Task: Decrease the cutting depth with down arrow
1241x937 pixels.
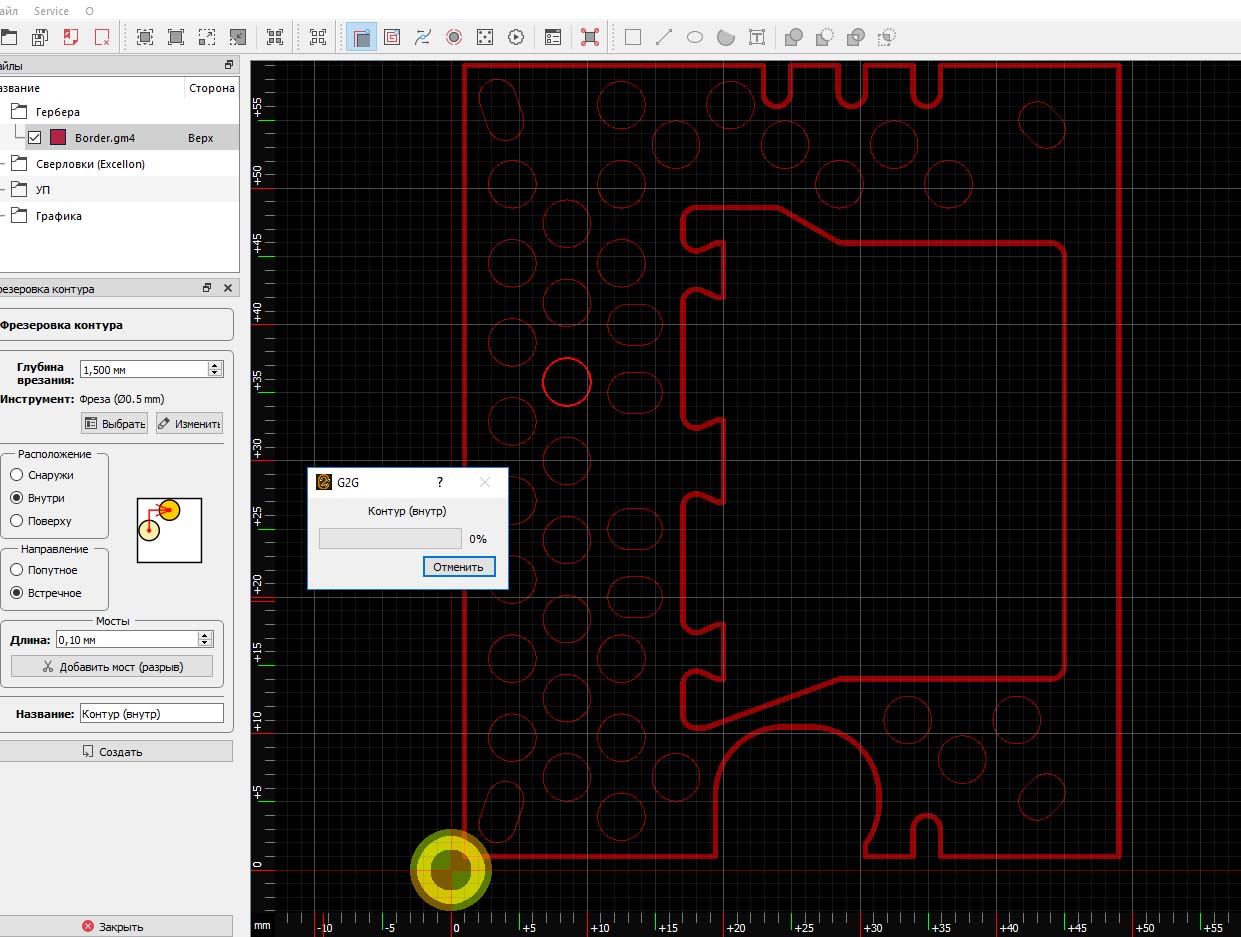Action: pos(215,373)
